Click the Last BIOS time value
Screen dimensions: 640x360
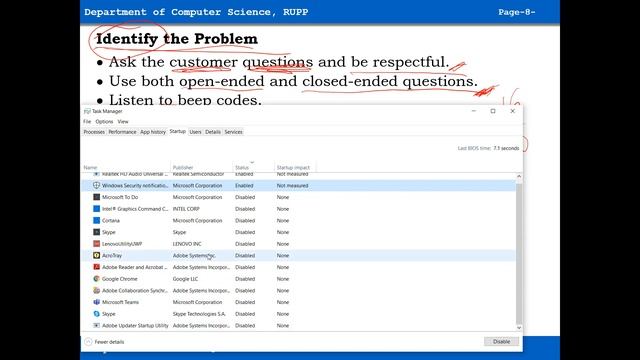tap(506, 148)
